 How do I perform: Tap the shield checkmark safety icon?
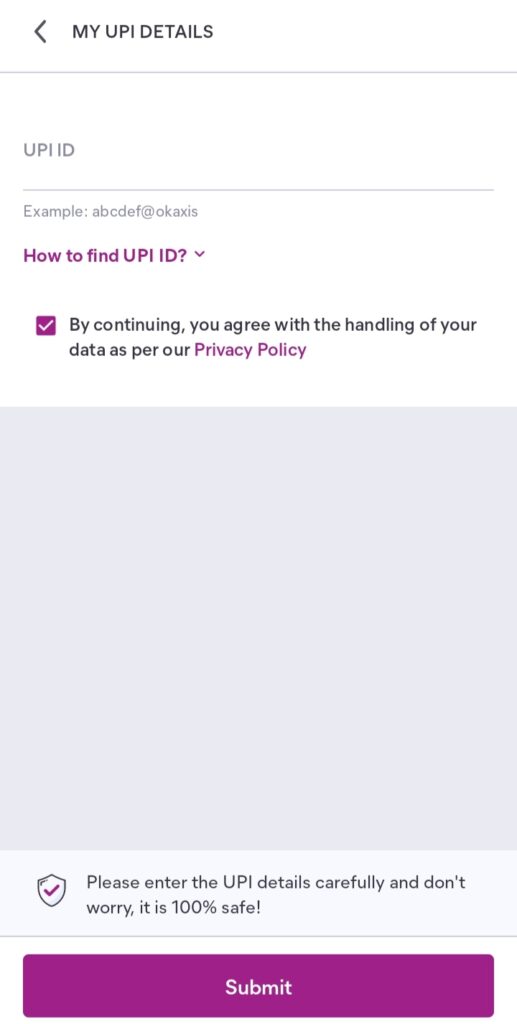(52, 891)
